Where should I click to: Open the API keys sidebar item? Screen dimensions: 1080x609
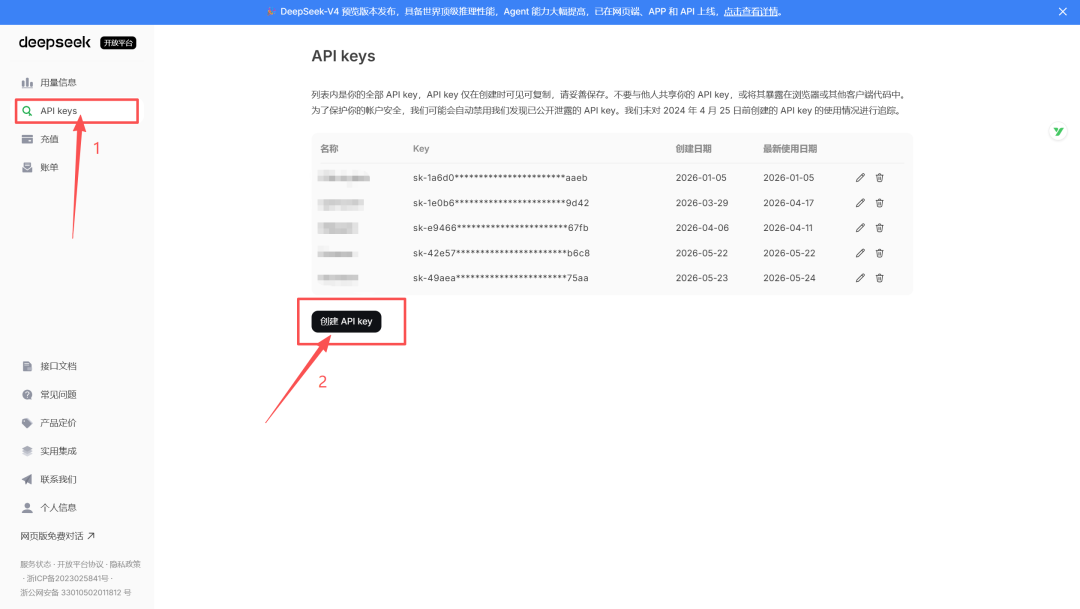tap(76, 111)
